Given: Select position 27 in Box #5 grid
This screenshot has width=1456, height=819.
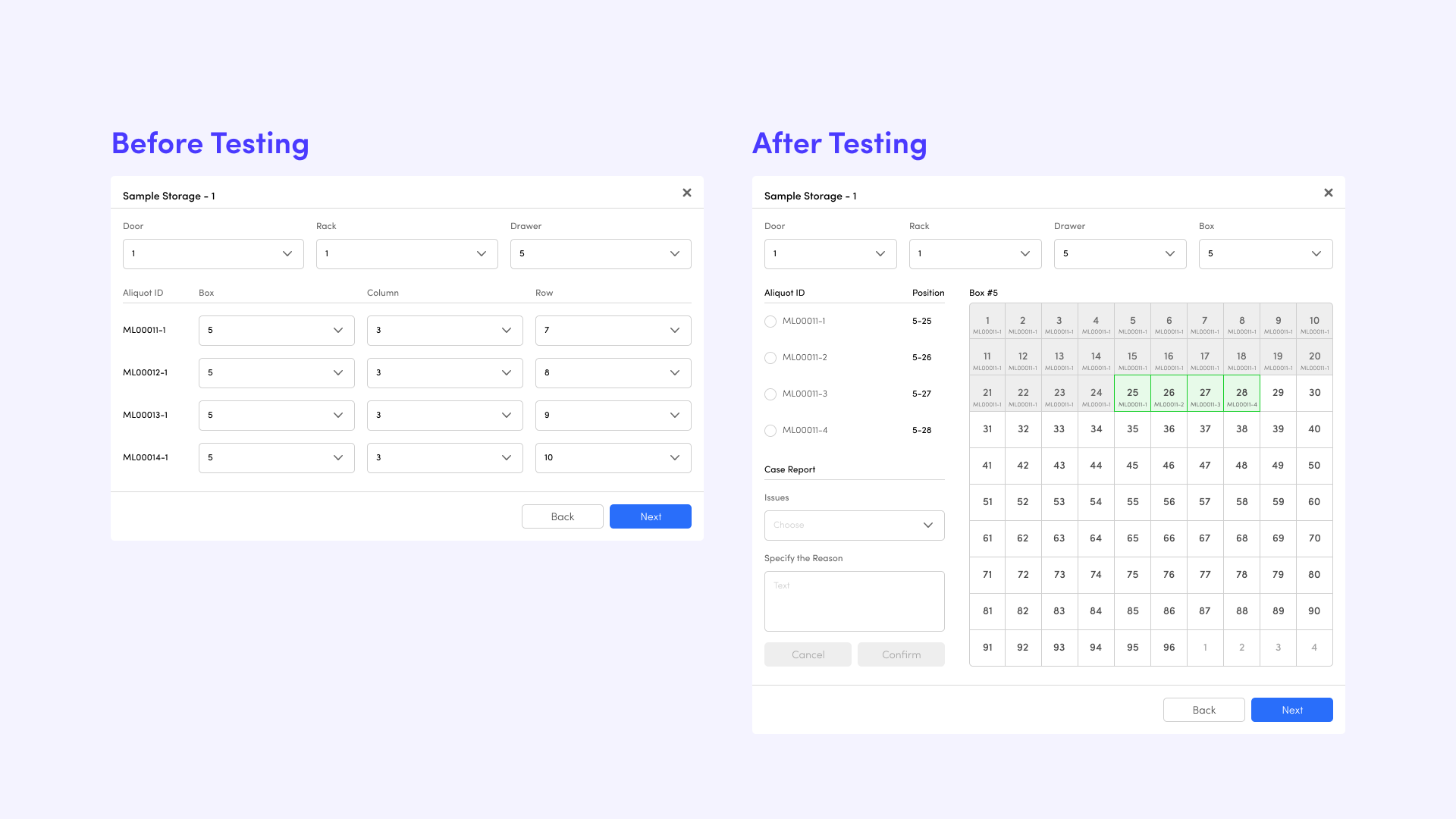Looking at the screenshot, I should pyautogui.click(x=1204, y=392).
